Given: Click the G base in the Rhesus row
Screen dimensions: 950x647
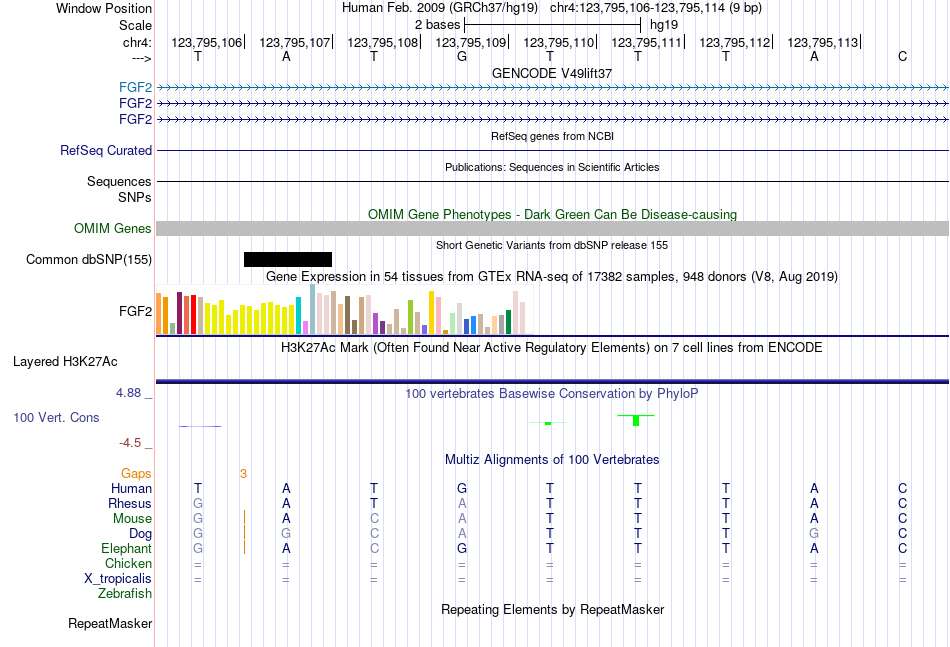Looking at the screenshot, I should click(x=198, y=503).
